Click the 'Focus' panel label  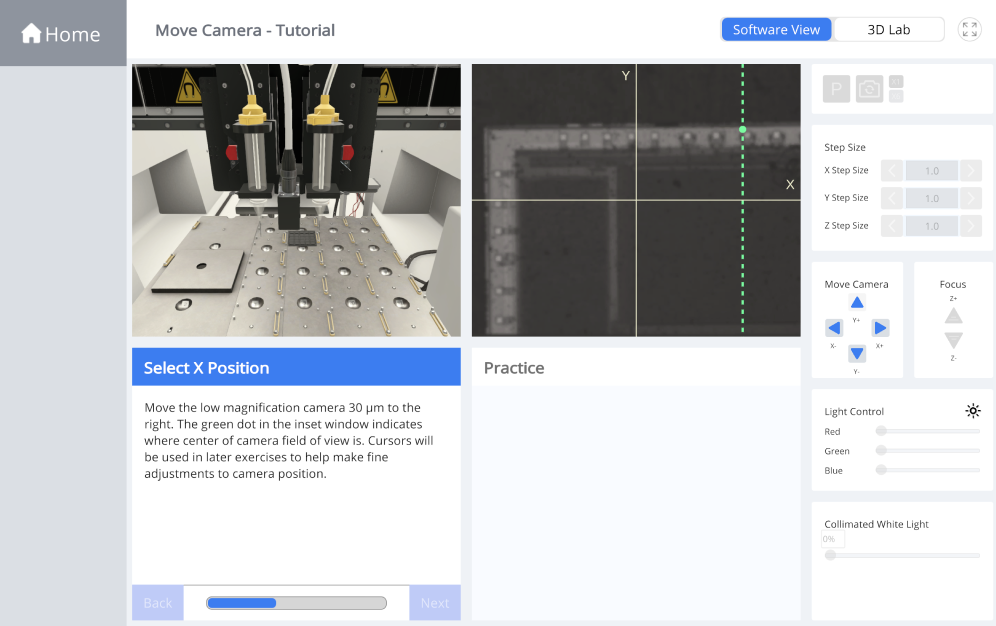coord(953,284)
